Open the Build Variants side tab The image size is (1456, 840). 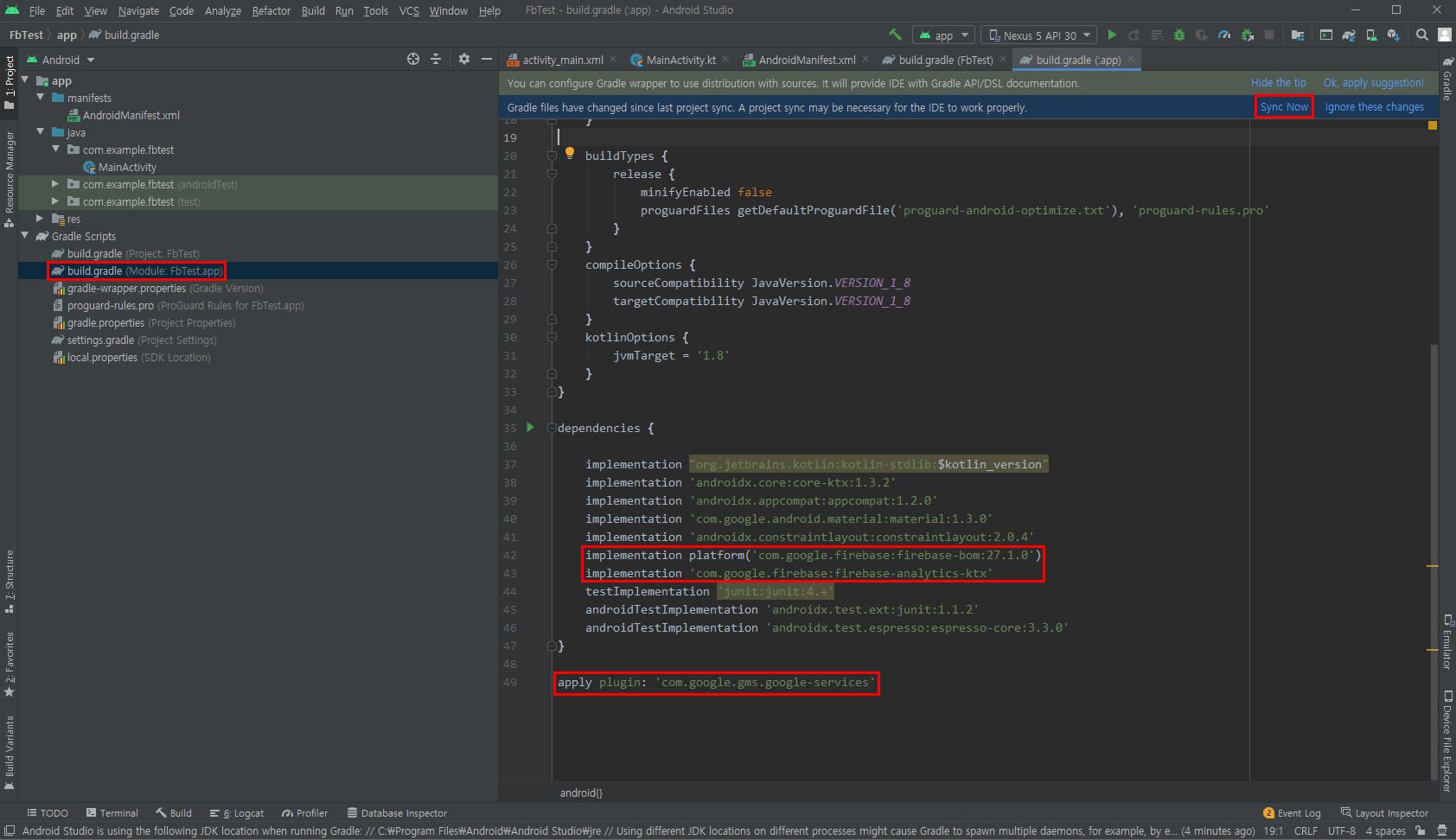click(x=10, y=752)
